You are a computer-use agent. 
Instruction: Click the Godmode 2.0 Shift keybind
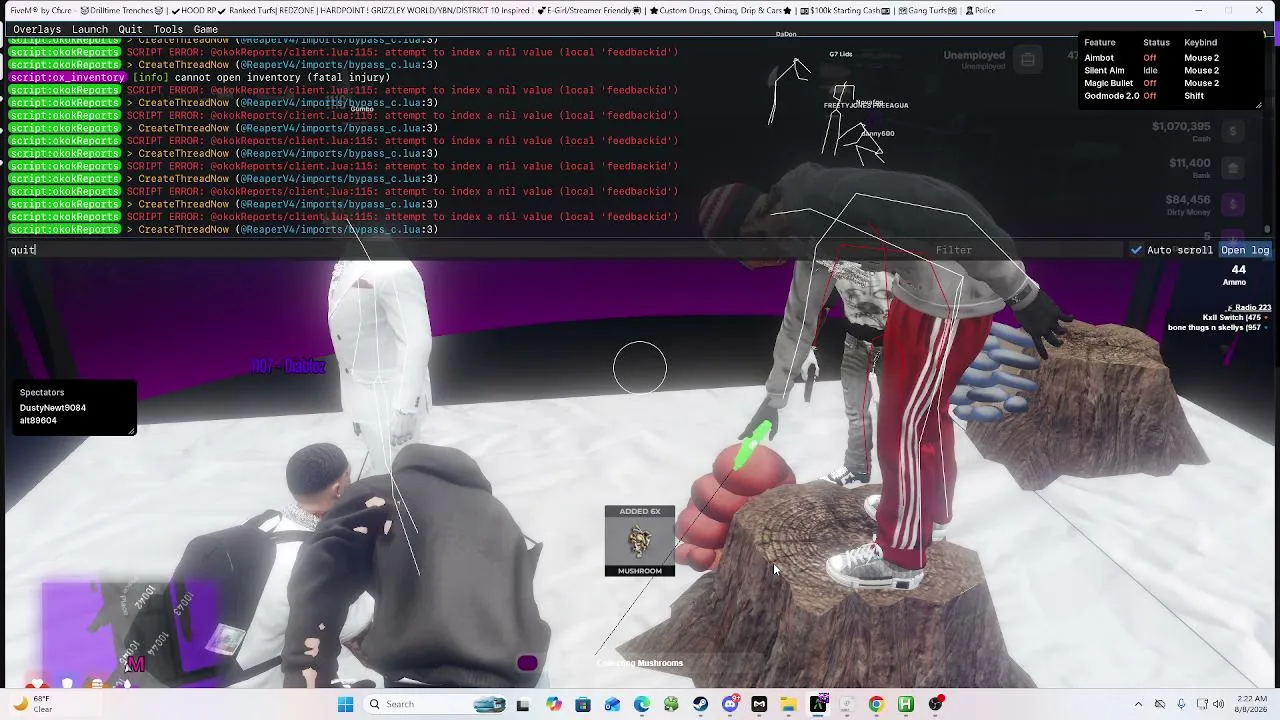(x=1194, y=96)
